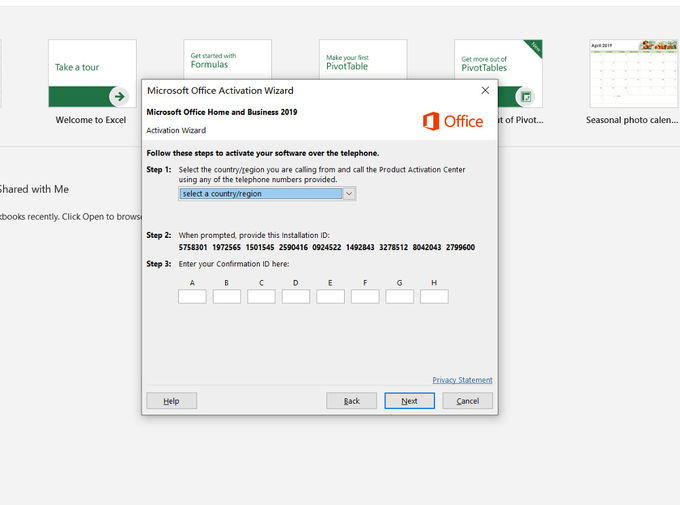Click installation ID group 1972565
Image resolution: width=680 pixels, height=505 pixels.
point(226,247)
